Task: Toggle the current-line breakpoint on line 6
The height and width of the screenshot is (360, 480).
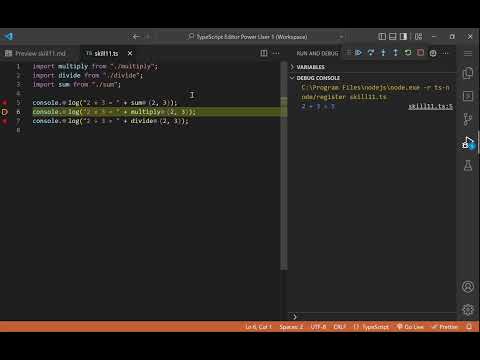Action: pyautogui.click(x=5, y=112)
